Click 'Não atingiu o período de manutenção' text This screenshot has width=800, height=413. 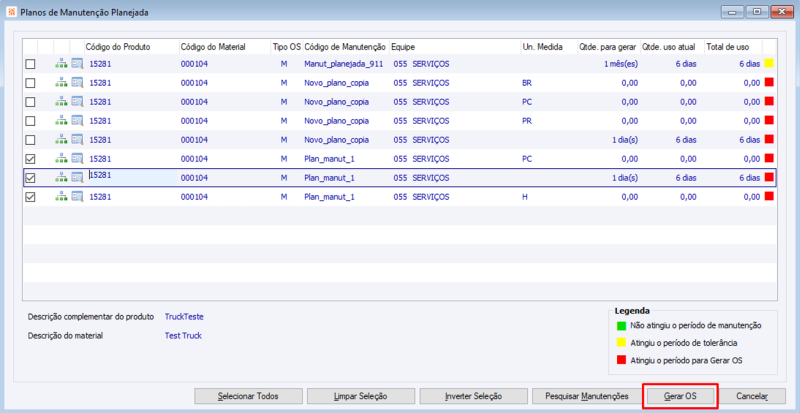[696, 325]
